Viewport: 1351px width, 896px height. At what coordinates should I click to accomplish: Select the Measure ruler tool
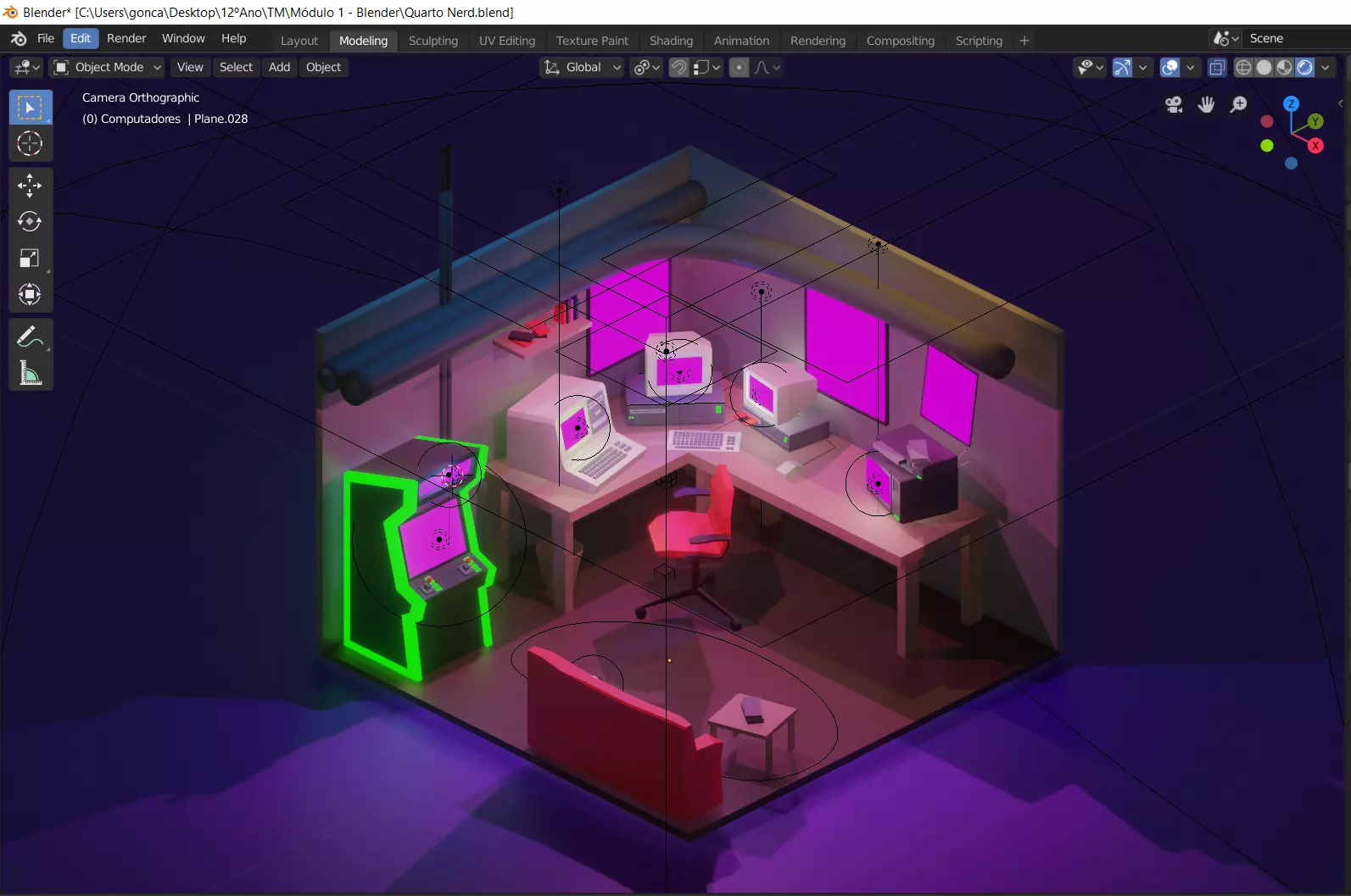(x=30, y=373)
